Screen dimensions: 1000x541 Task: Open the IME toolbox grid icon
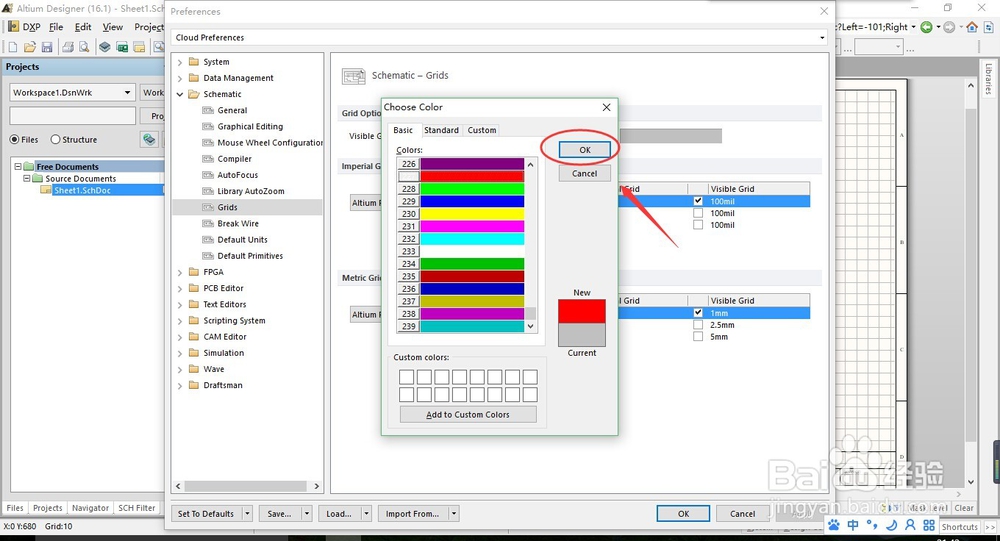click(x=929, y=525)
